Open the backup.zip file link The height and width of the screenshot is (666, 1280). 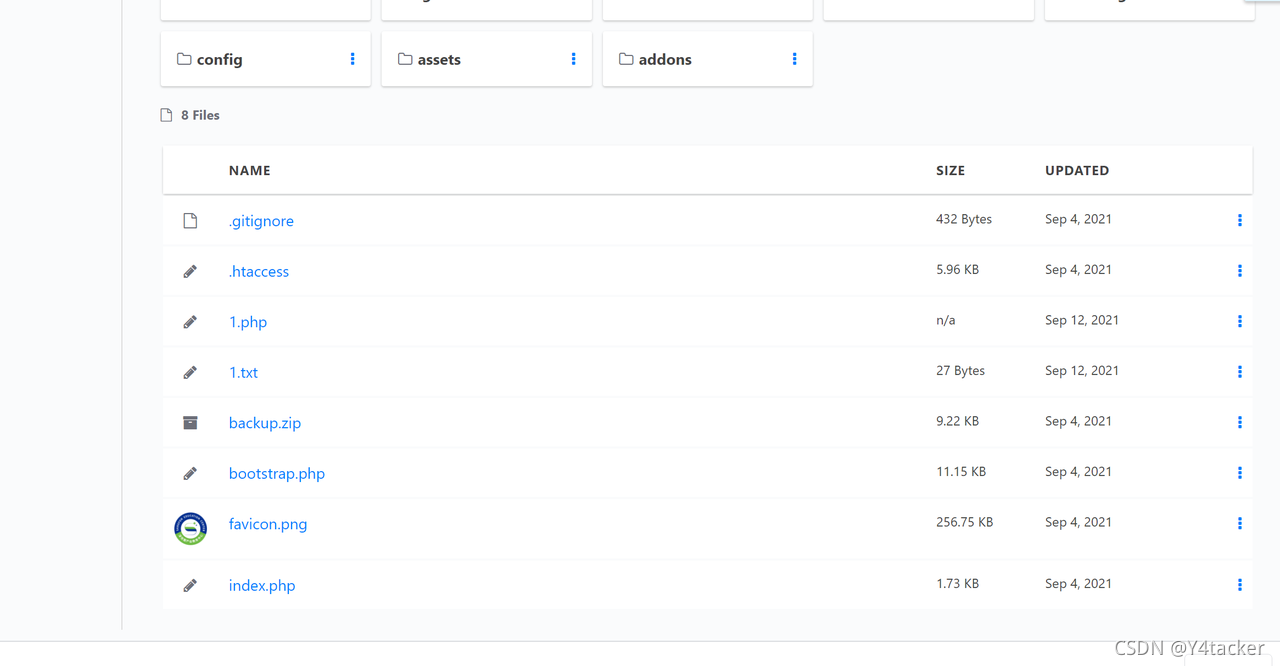click(265, 423)
